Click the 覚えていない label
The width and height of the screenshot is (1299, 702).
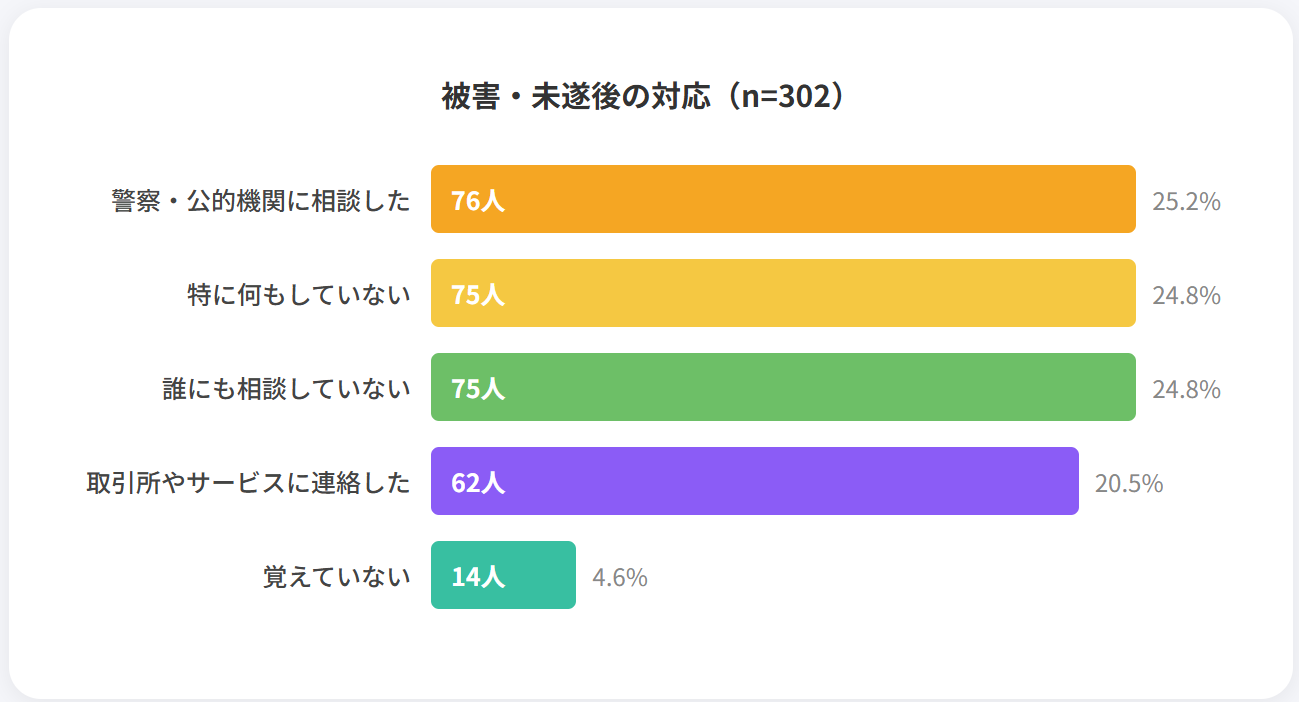click(337, 577)
